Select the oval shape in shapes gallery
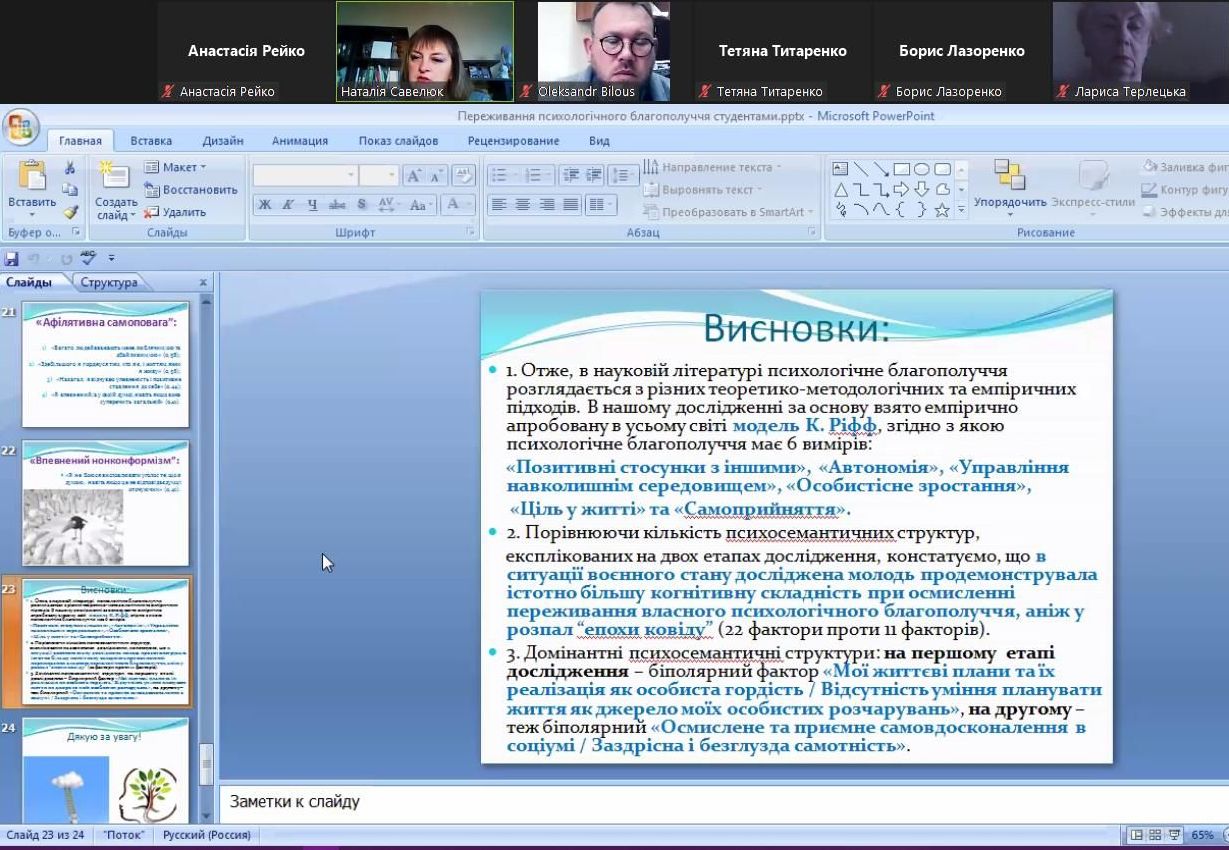This screenshot has height=850, width=1229. tap(921, 169)
